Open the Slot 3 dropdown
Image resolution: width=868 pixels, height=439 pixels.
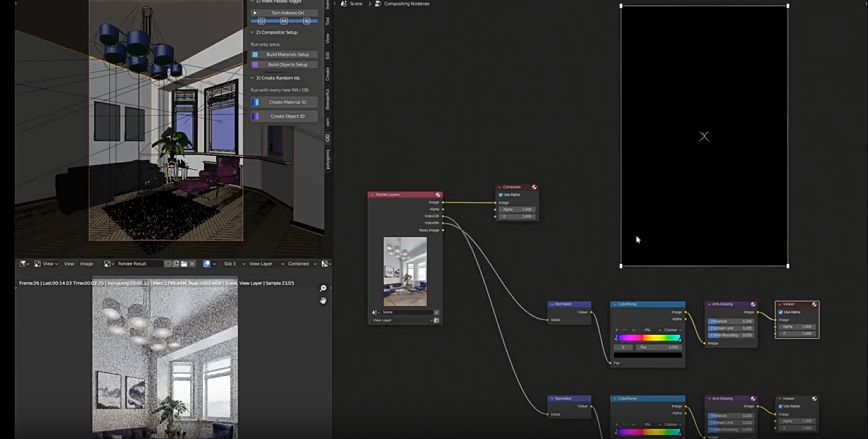click(232, 264)
